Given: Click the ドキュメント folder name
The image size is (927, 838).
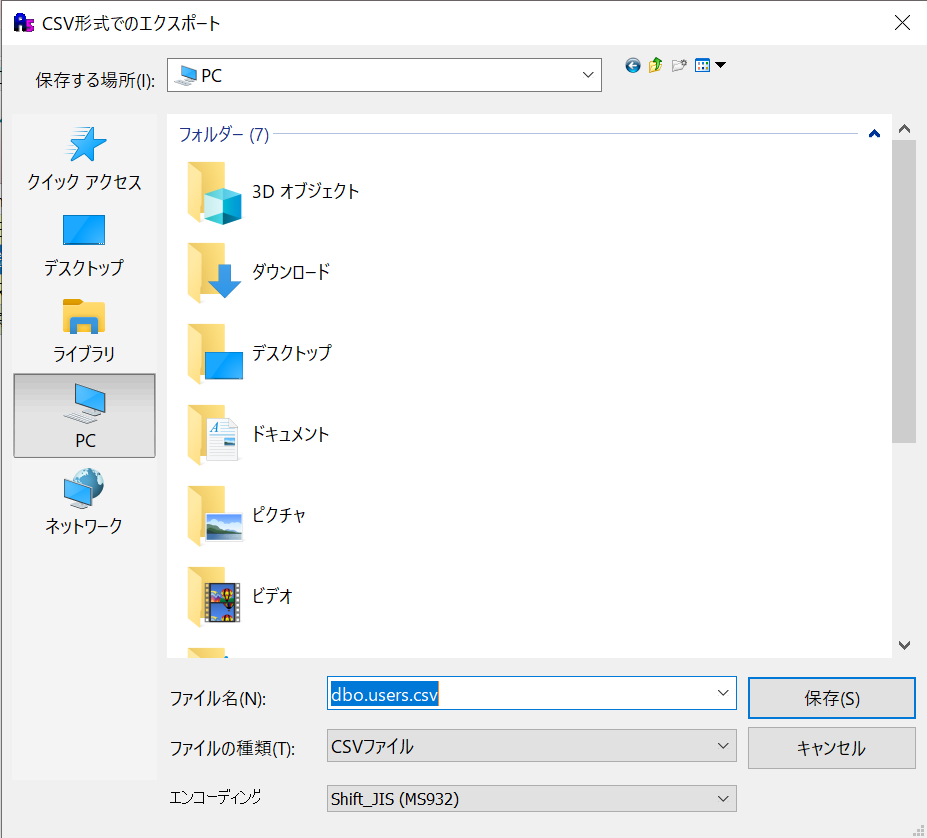Looking at the screenshot, I should [x=290, y=434].
